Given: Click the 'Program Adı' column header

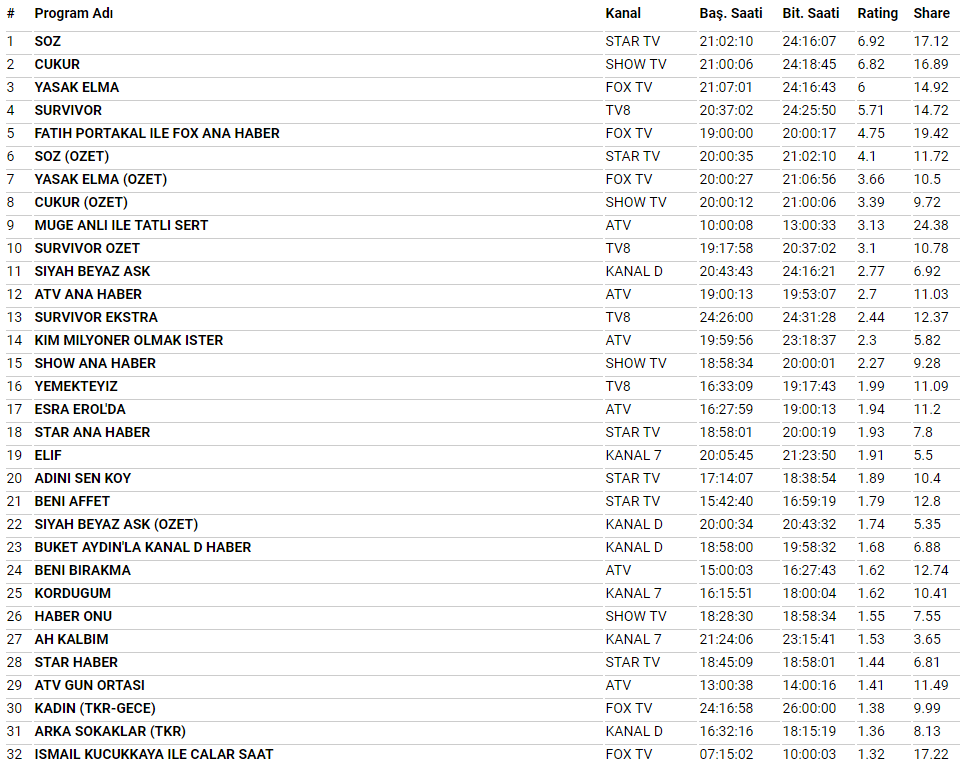Looking at the screenshot, I should tap(73, 13).
